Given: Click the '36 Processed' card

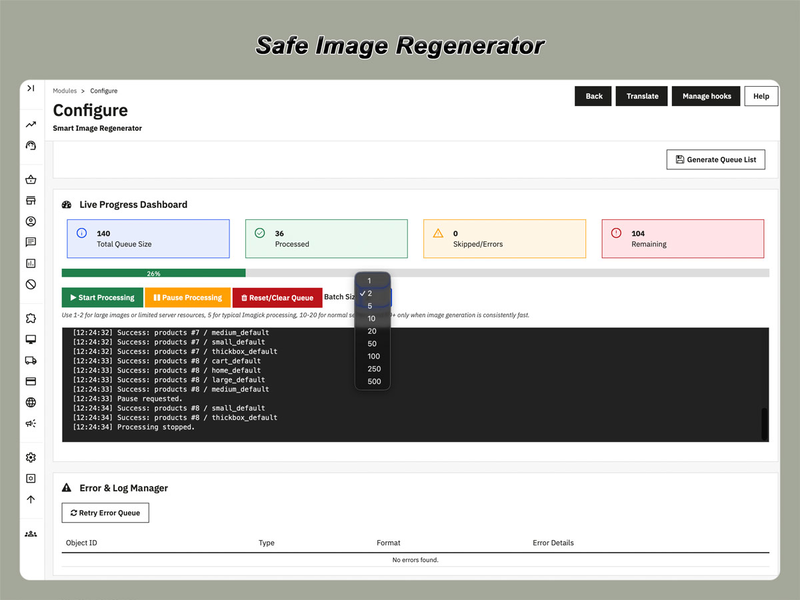Looking at the screenshot, I should [x=327, y=239].
